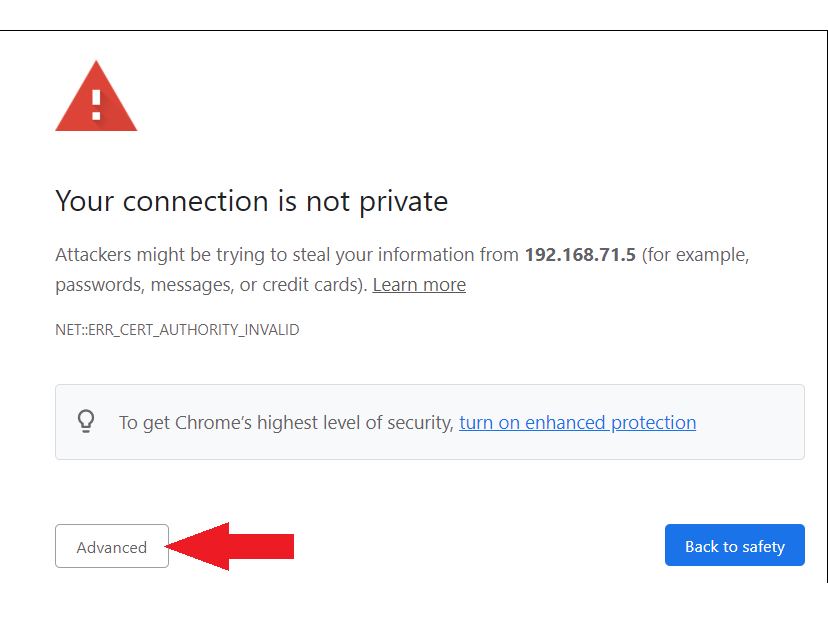This screenshot has height=629, width=828.
Task: Open the Advanced options button
Action: pos(112,546)
